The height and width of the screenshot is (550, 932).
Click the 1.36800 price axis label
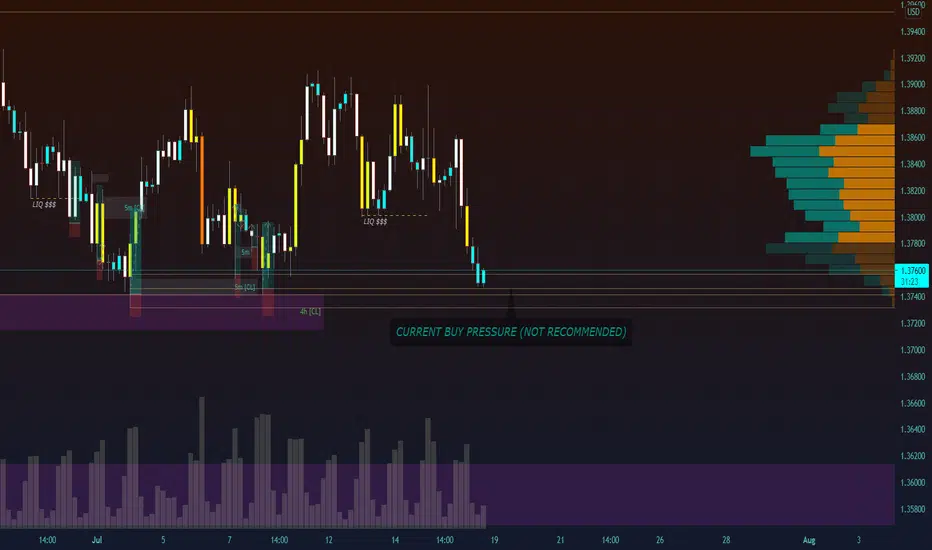click(912, 376)
